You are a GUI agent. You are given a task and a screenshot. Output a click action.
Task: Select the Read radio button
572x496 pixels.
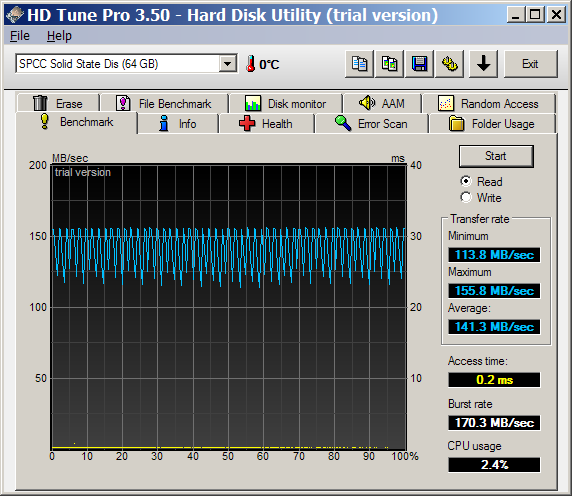pyautogui.click(x=466, y=181)
